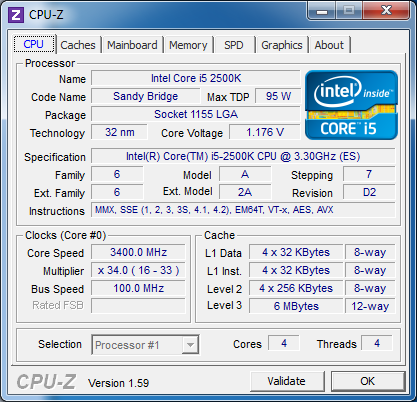Click the Validate button

pos(286,381)
